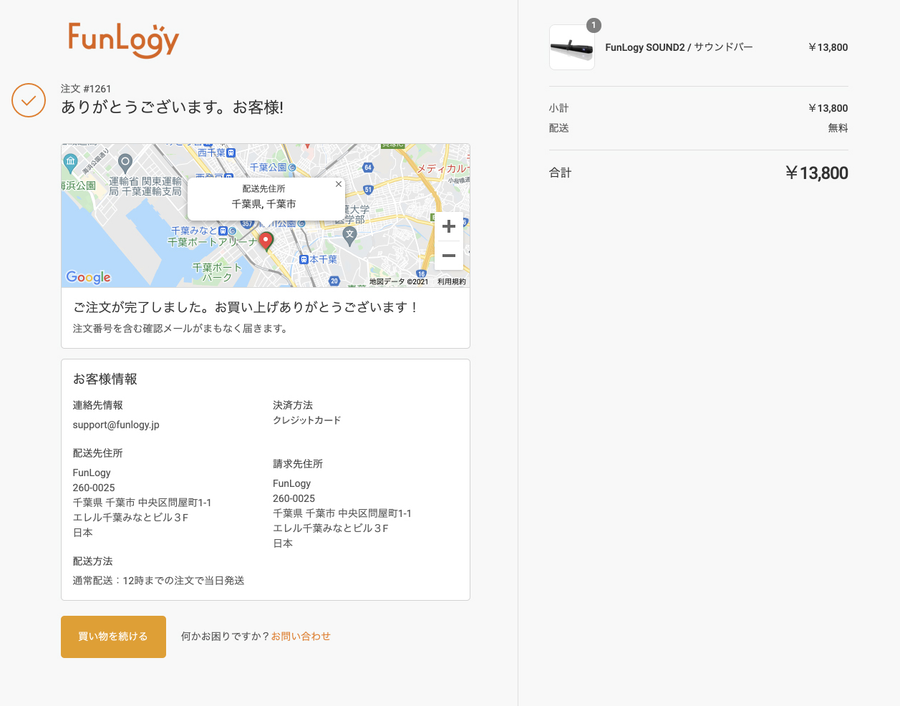Click the gray pin near 運輸省 label
This screenshot has width=900, height=706.
point(125,163)
